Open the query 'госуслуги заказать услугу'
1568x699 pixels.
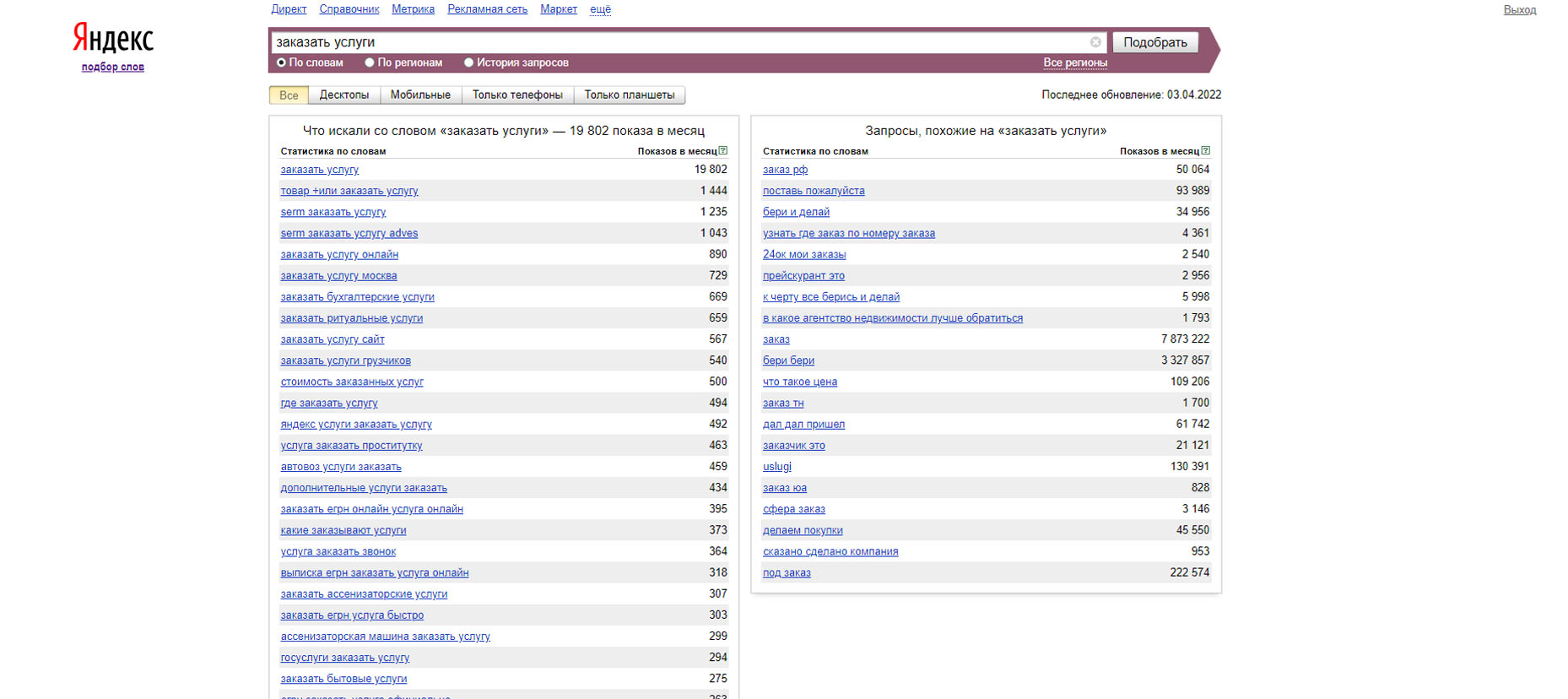[x=345, y=658]
